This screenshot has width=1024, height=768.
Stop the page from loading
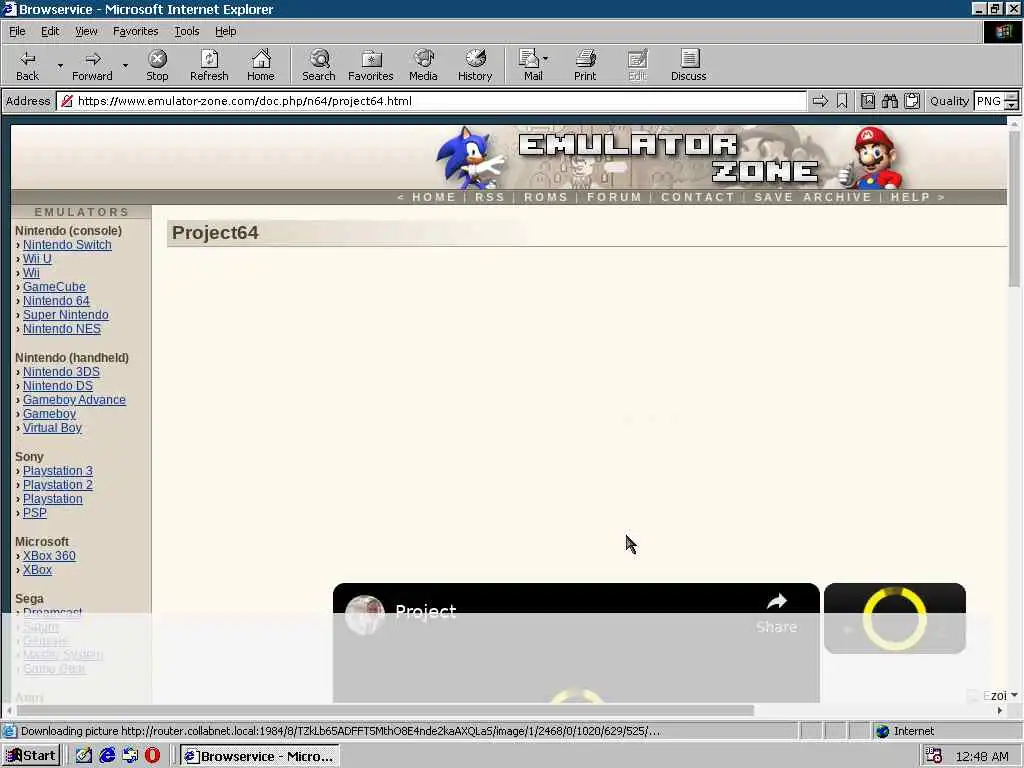(157, 65)
